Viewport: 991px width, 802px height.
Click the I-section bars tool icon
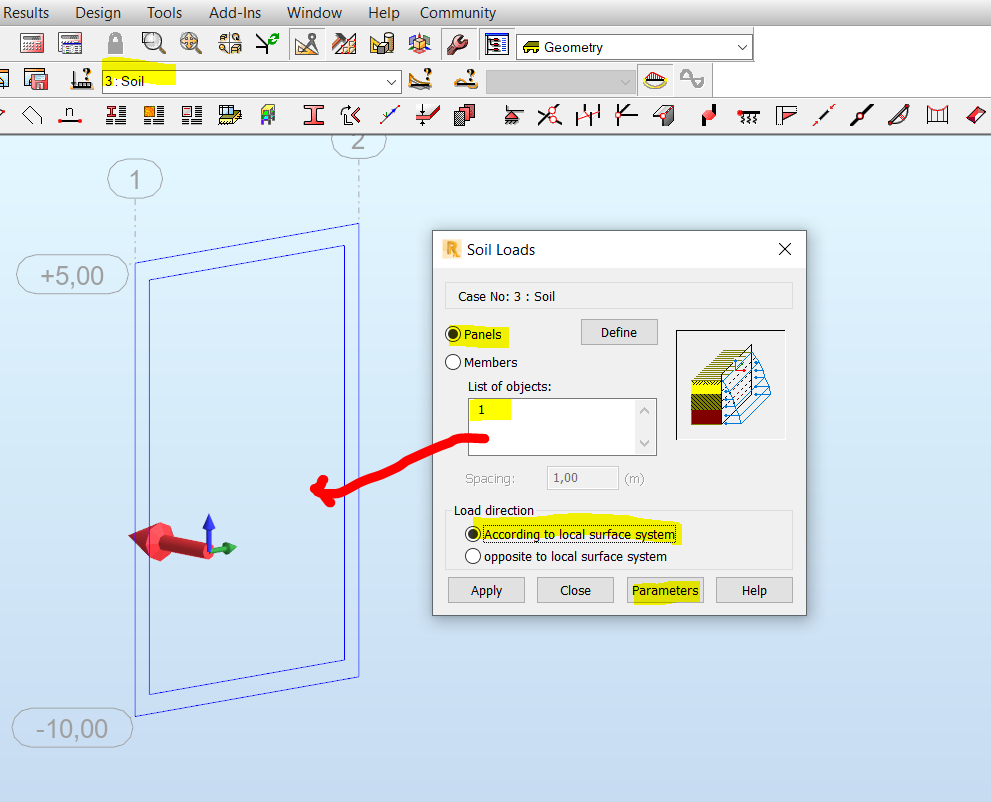[x=312, y=115]
